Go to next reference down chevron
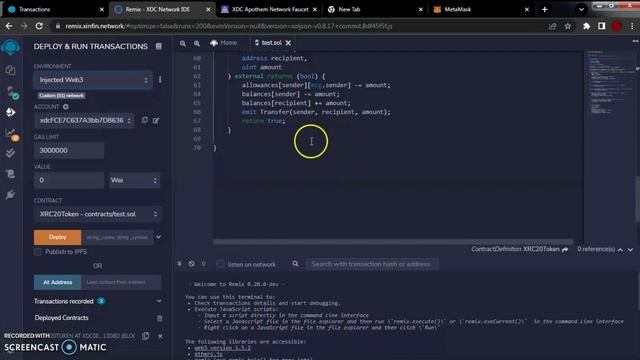 pyautogui.click(x=631, y=249)
